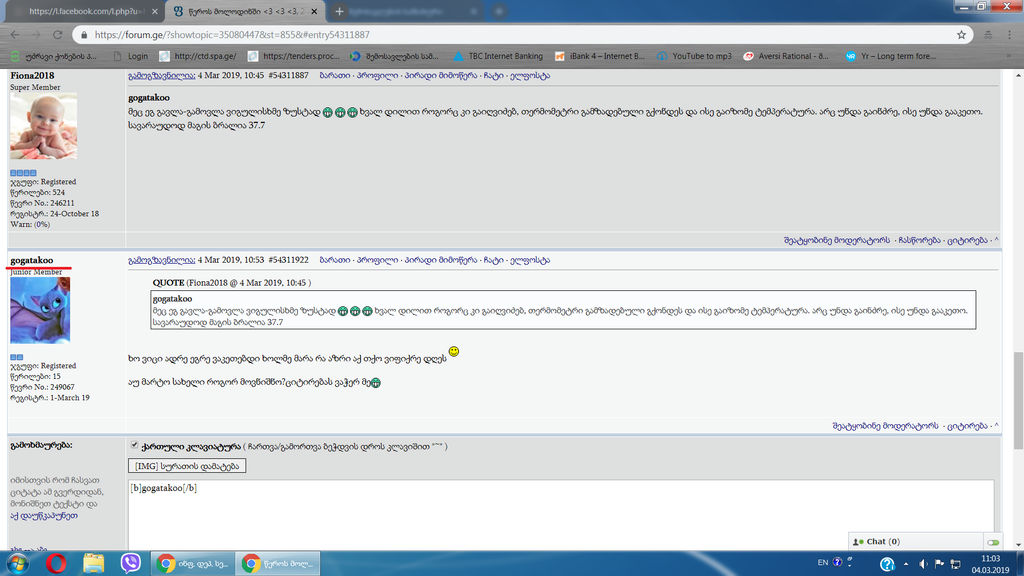
Task: Go back with browser back arrow
Action: [x=15, y=35]
